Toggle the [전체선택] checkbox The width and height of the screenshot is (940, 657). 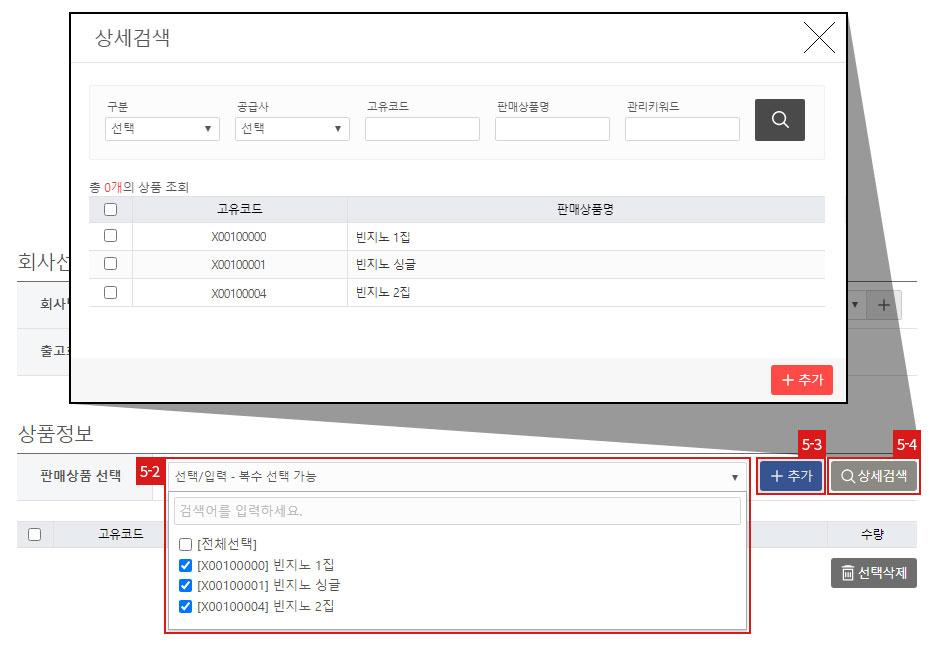[x=185, y=544]
